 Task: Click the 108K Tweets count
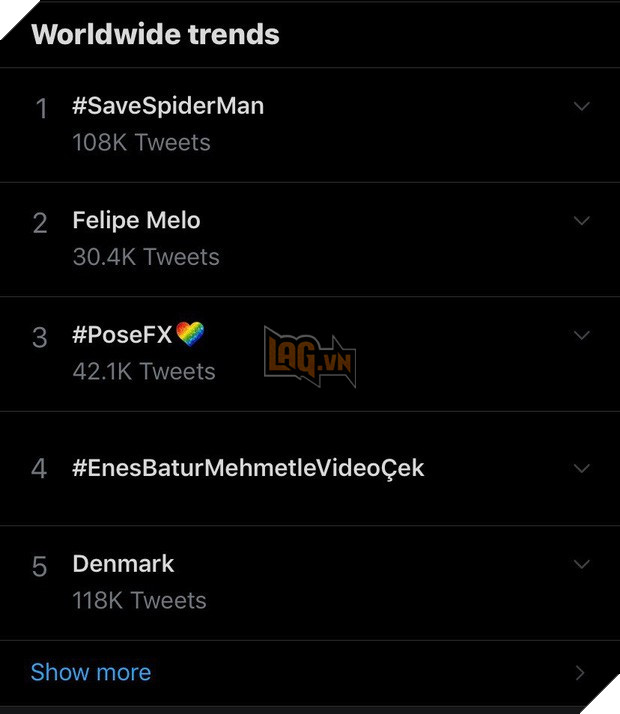(x=141, y=143)
